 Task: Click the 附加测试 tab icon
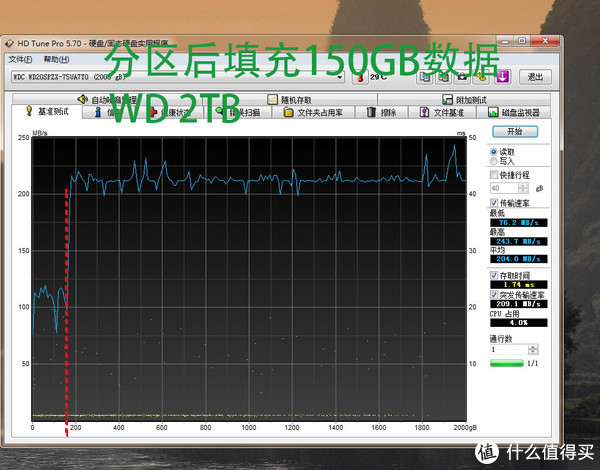pyautogui.click(x=447, y=100)
